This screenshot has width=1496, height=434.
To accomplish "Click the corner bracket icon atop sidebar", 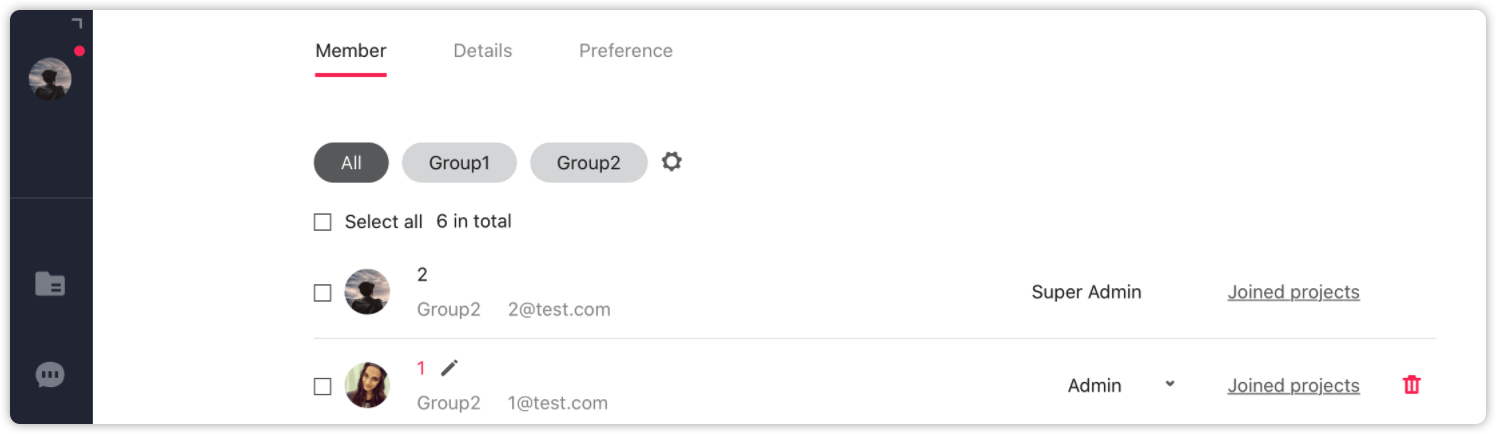I will tap(77, 23).
